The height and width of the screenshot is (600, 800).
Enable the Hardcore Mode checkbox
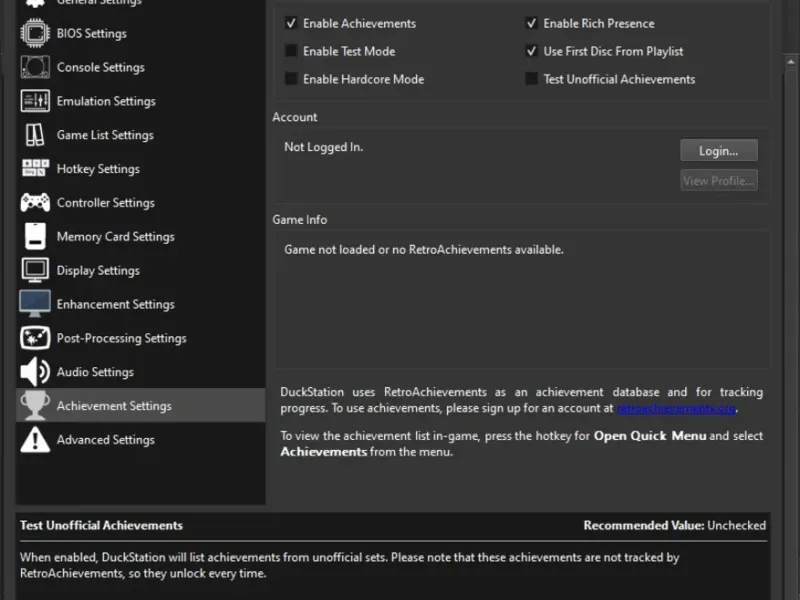(x=291, y=79)
